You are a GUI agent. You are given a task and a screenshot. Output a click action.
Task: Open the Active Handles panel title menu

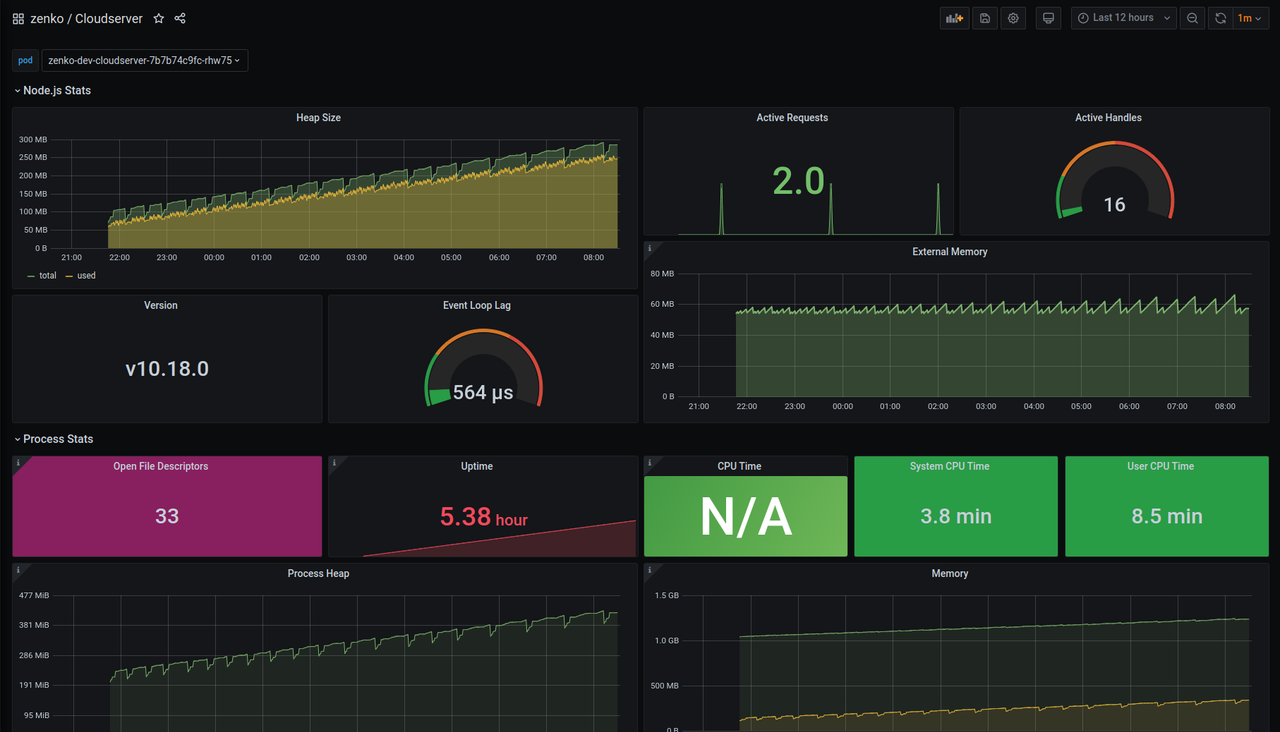pos(1108,118)
